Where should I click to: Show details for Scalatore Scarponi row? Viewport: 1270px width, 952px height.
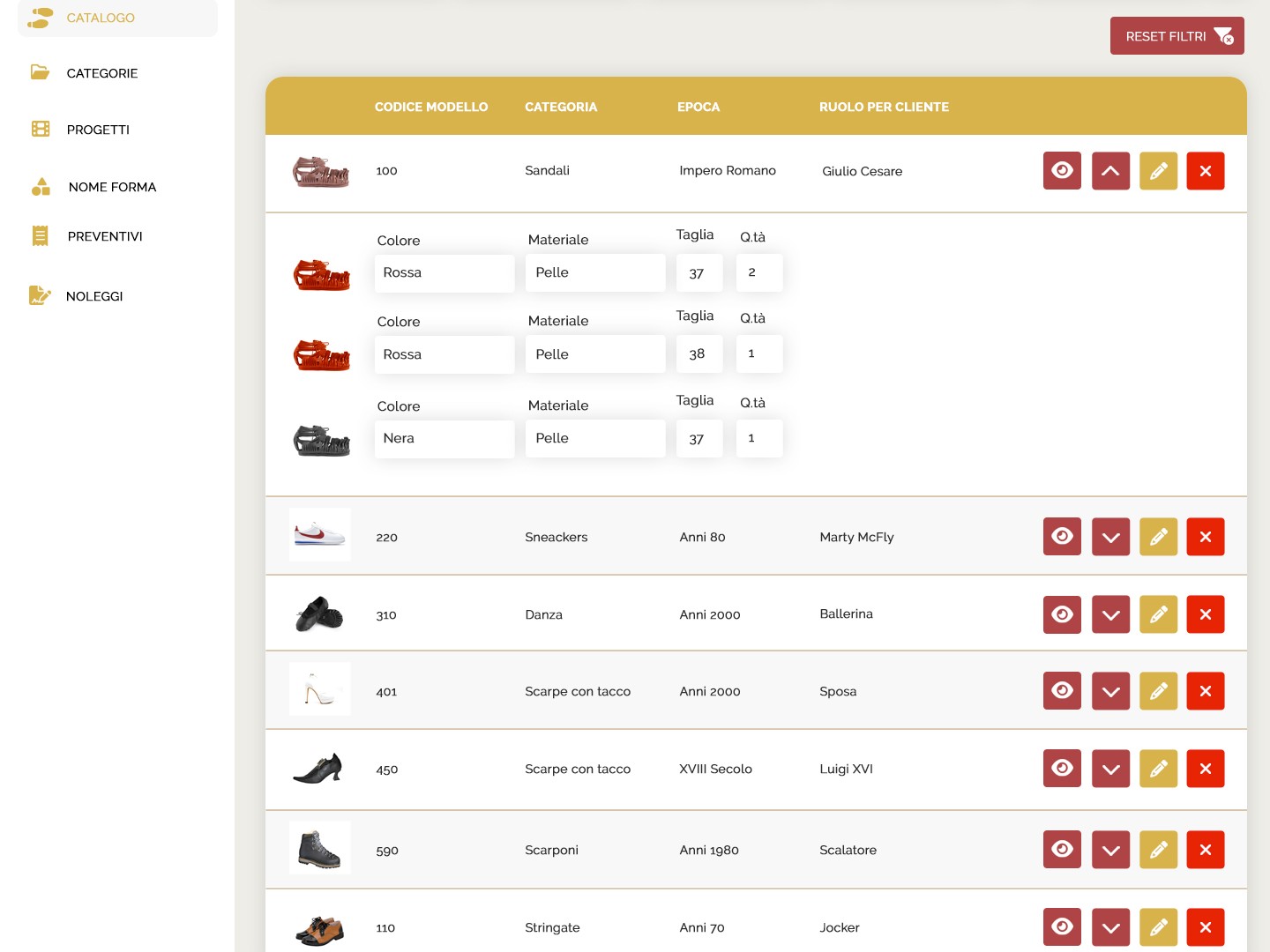click(1062, 850)
